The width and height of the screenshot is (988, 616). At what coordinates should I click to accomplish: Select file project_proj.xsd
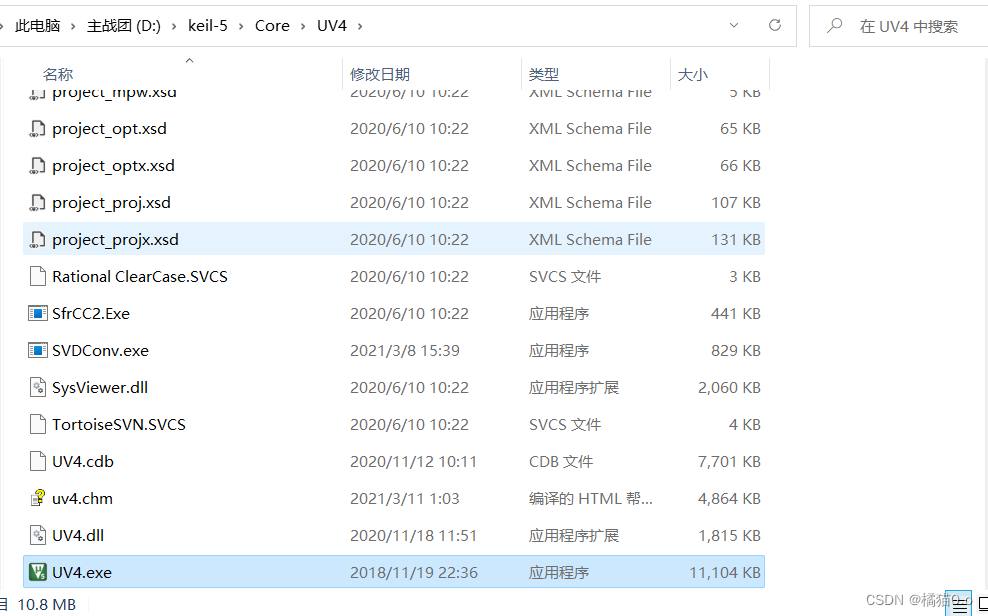coord(112,203)
